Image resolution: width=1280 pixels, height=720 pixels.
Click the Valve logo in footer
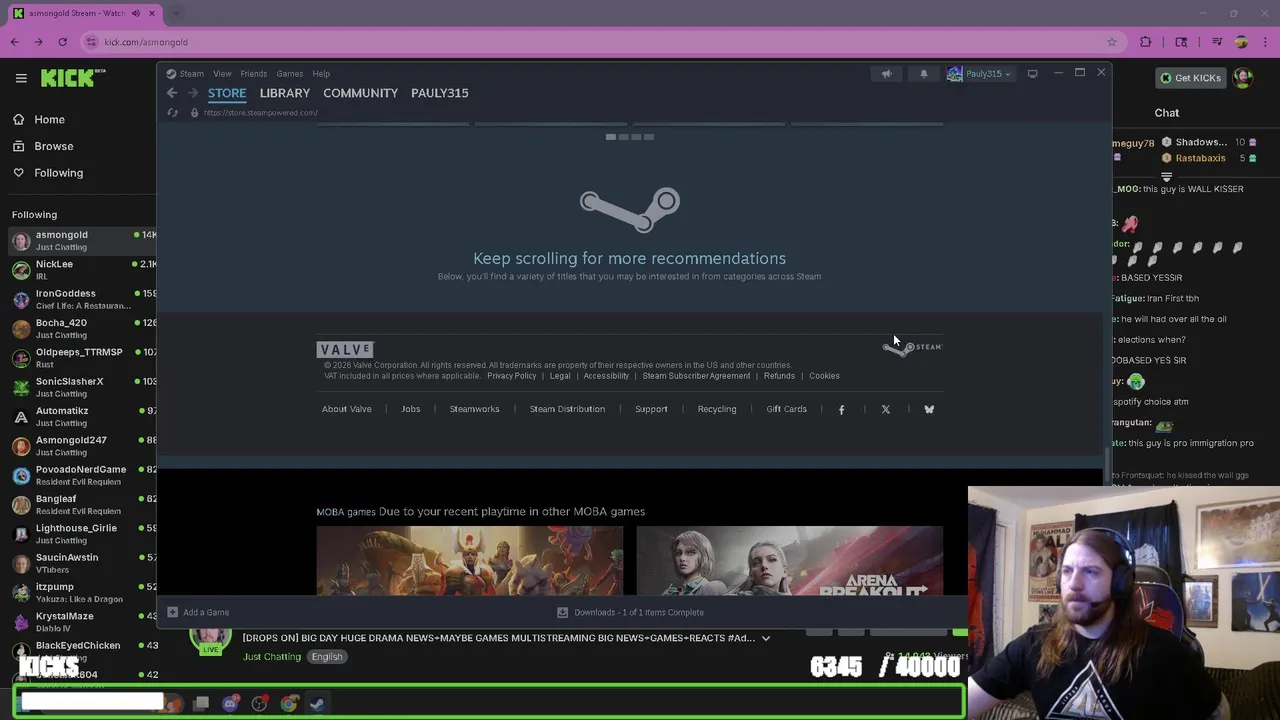[345, 349]
